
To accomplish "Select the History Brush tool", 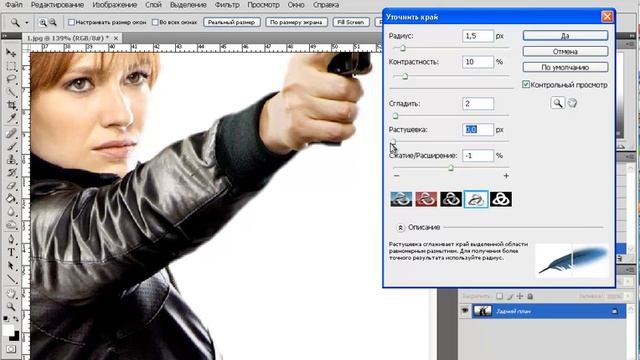I will pos(11,172).
